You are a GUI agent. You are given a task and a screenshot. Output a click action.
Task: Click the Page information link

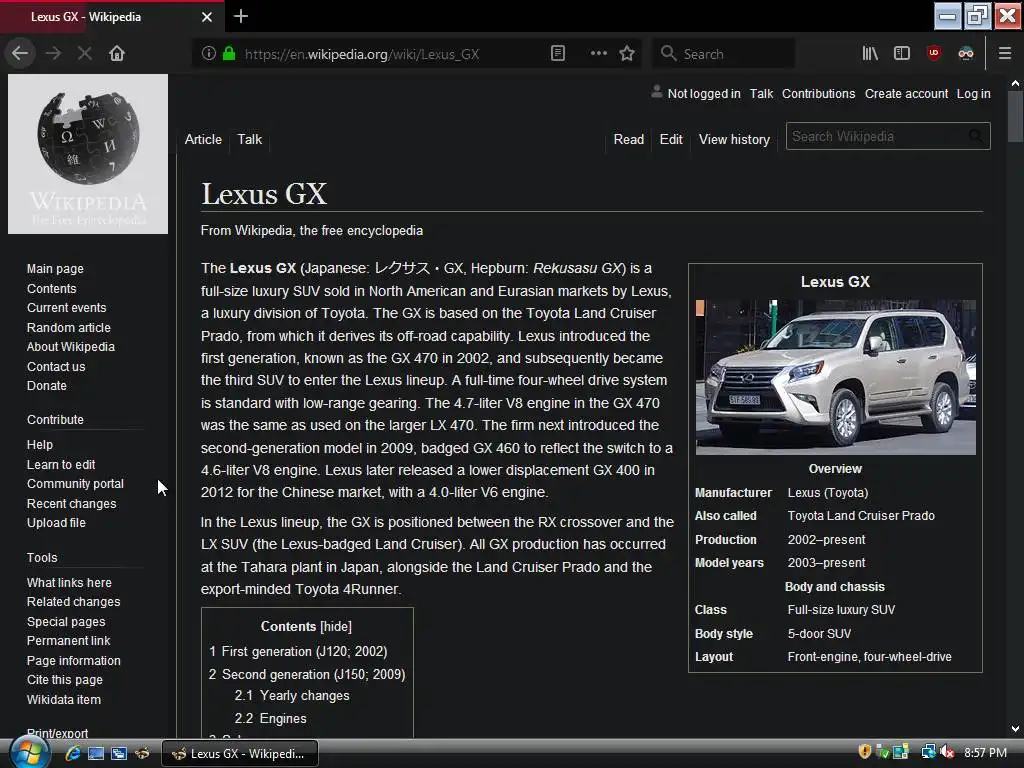coord(73,660)
